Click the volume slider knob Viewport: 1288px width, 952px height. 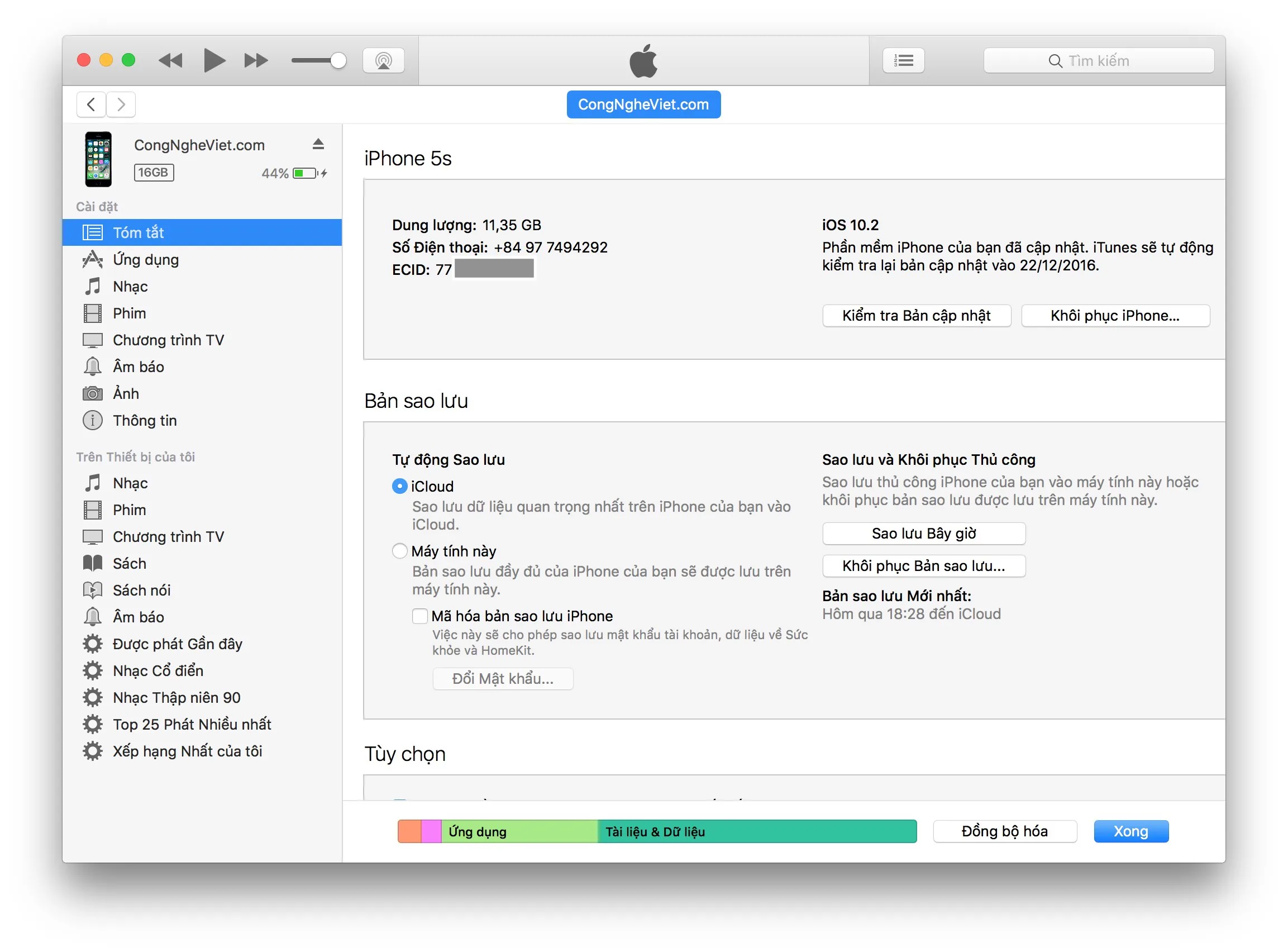pyautogui.click(x=338, y=60)
